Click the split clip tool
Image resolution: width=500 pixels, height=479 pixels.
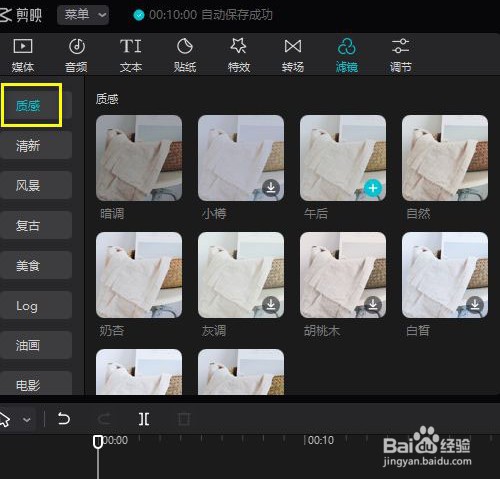click(x=144, y=419)
